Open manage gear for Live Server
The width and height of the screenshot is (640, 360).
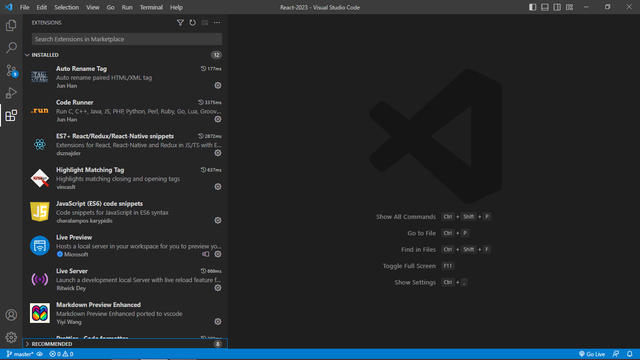pos(218,288)
